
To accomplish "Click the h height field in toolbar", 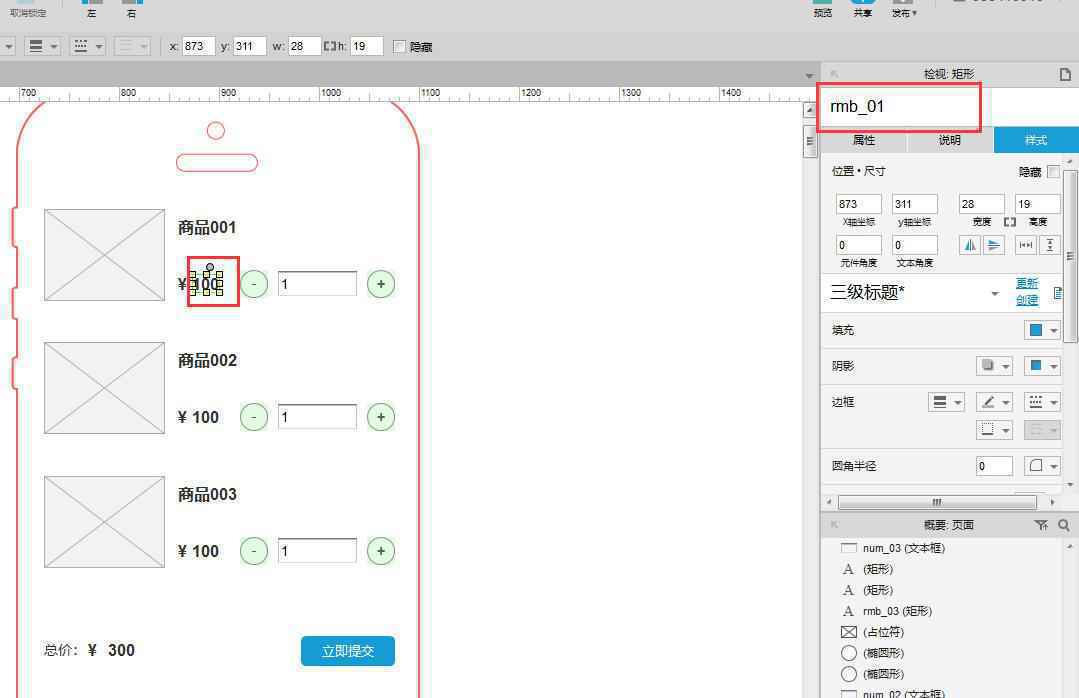I will [366, 46].
